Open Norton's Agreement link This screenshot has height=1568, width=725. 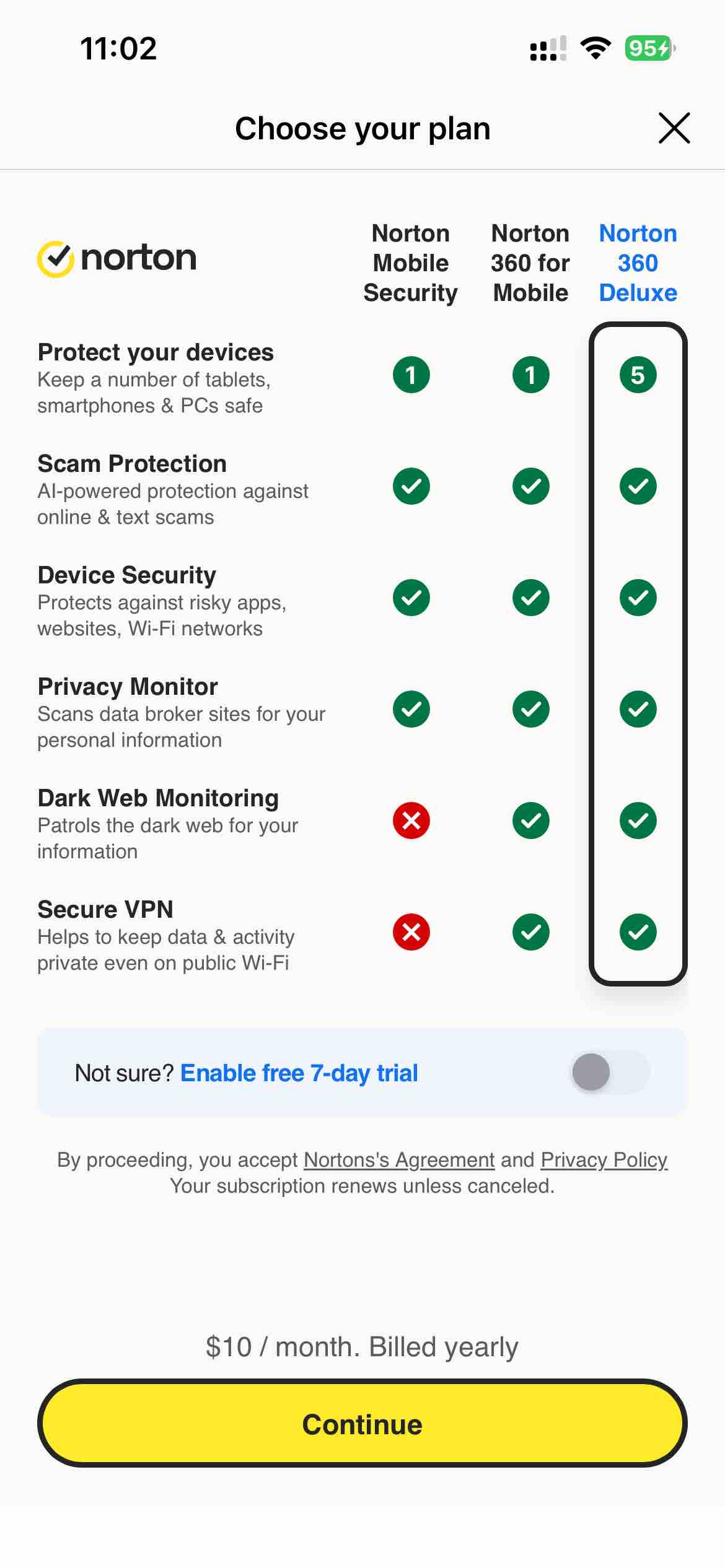click(x=399, y=1160)
